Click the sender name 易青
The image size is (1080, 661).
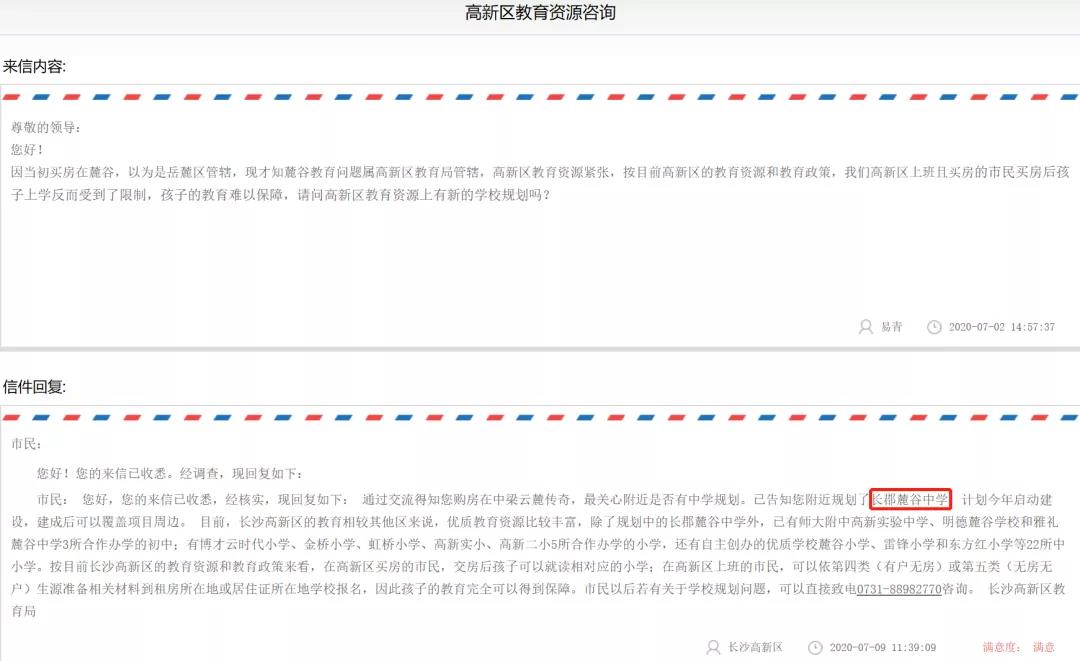click(x=890, y=327)
